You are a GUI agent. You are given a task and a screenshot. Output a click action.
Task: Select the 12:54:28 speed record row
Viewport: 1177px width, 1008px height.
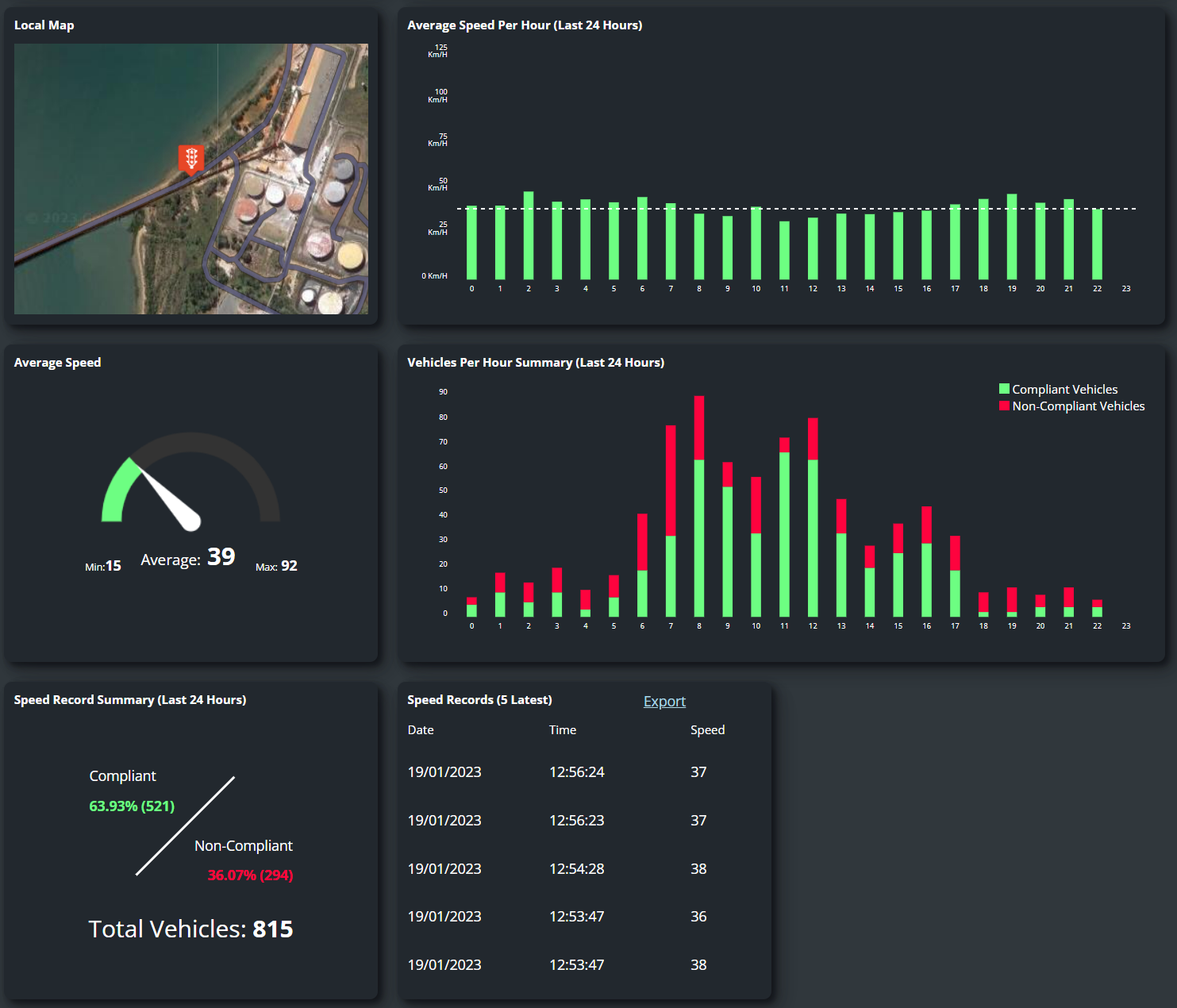click(x=577, y=869)
